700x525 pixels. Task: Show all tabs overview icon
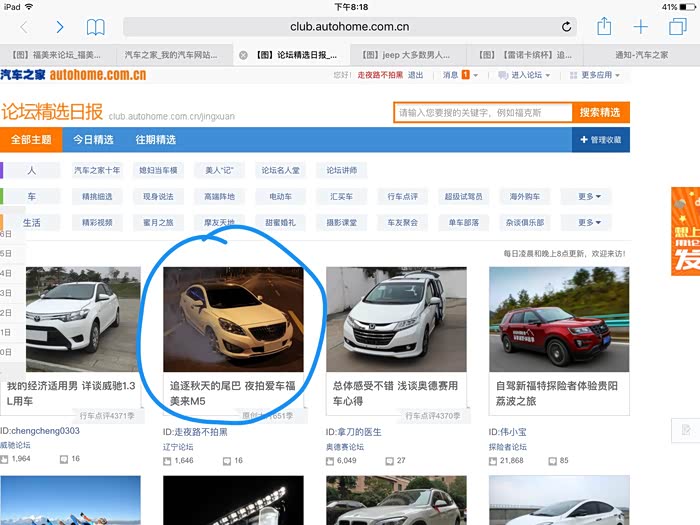coord(677,27)
